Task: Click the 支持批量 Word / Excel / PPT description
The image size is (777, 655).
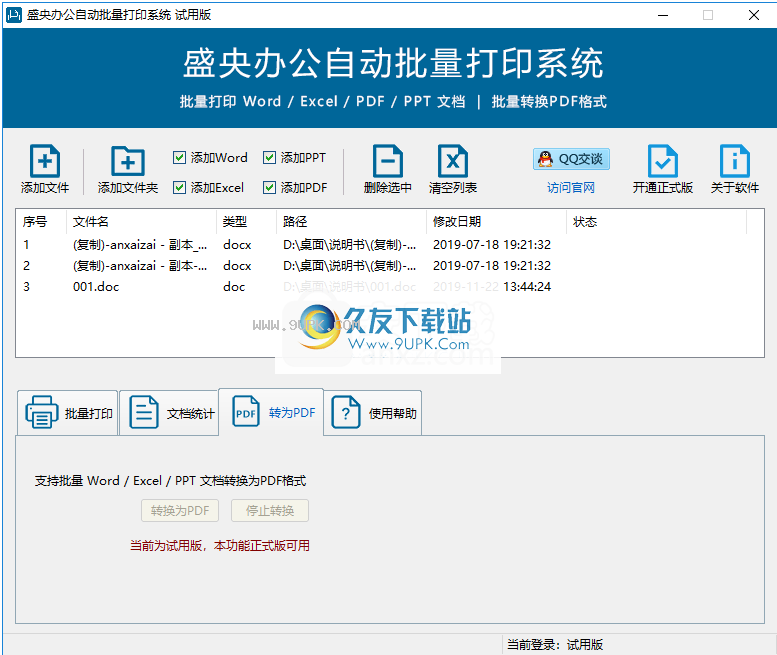Action: (x=170, y=481)
